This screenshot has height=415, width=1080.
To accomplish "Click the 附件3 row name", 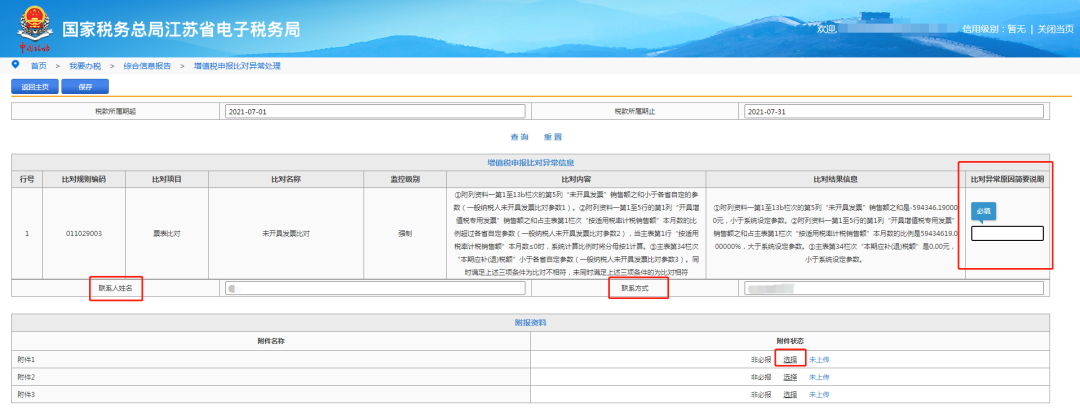I will coord(26,395).
